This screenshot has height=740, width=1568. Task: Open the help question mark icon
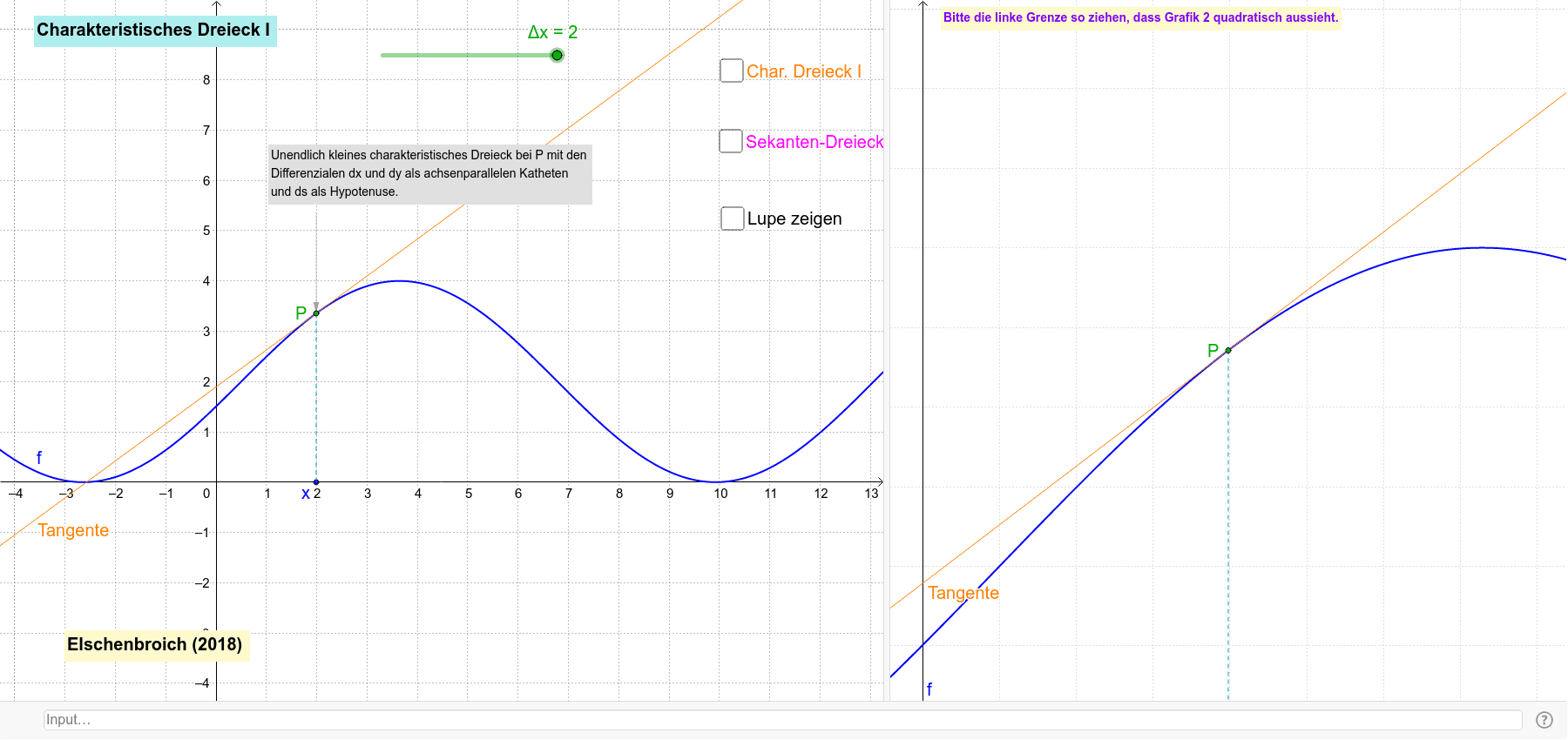[x=1544, y=720]
